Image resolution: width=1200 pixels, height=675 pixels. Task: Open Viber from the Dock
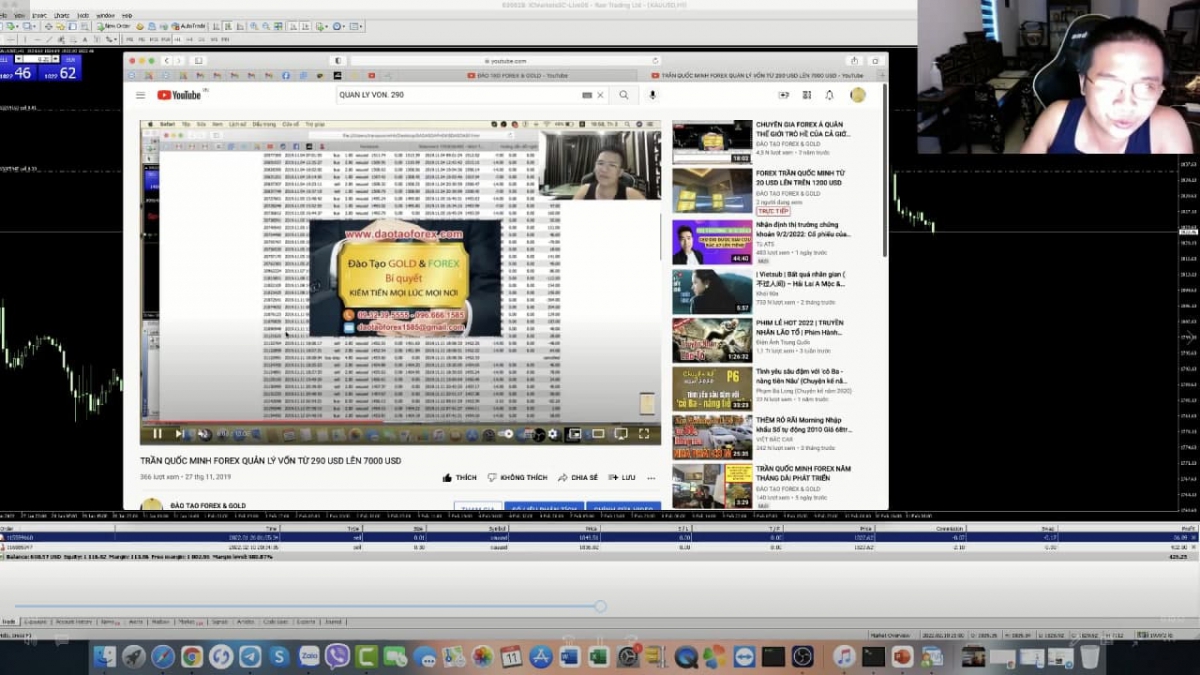pos(337,656)
